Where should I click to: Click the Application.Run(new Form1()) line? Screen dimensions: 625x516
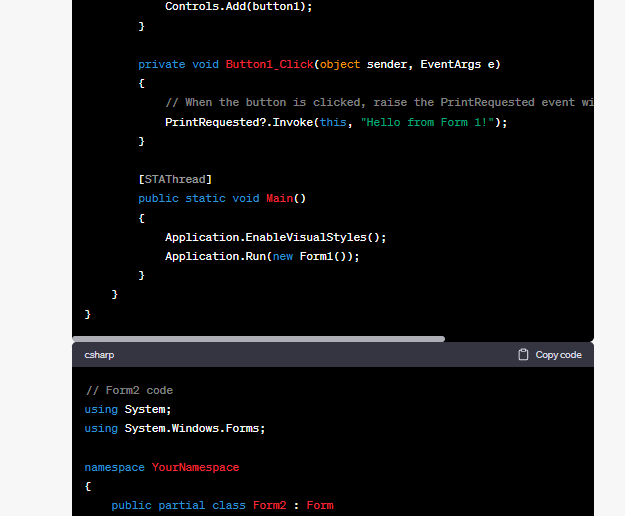(262, 256)
